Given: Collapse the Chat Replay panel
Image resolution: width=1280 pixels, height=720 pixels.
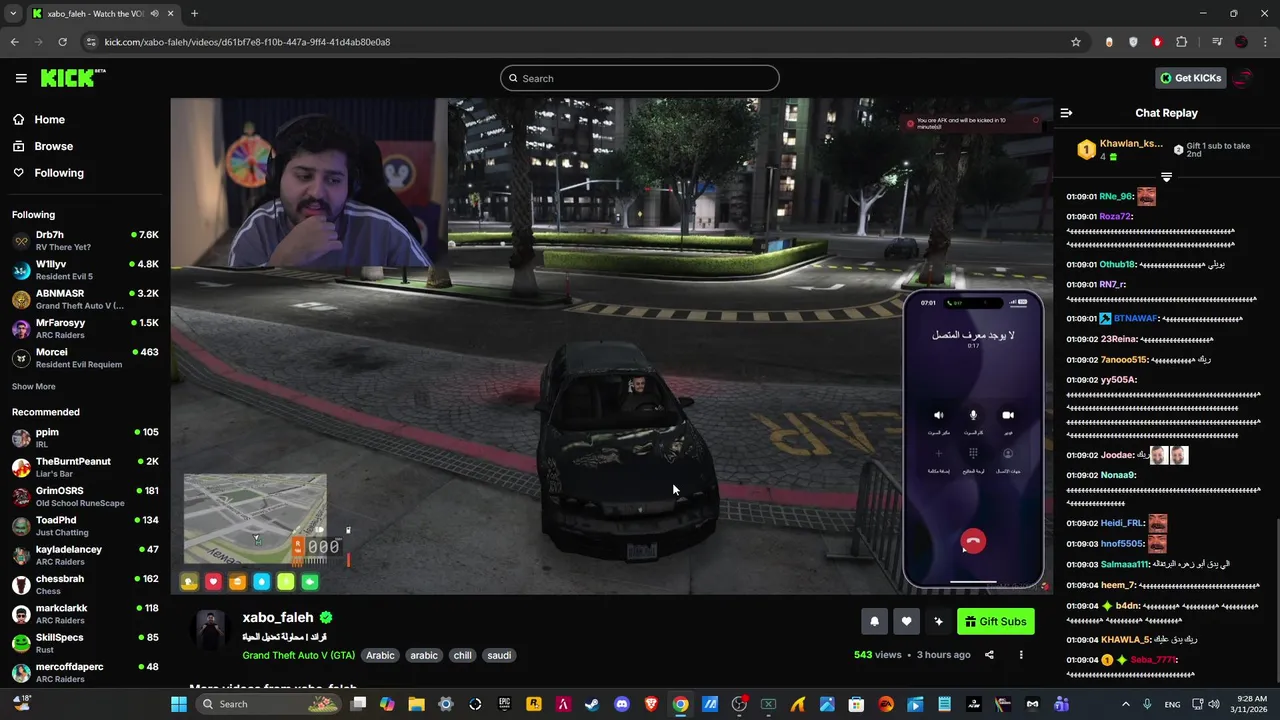Looking at the screenshot, I should pos(1066,113).
